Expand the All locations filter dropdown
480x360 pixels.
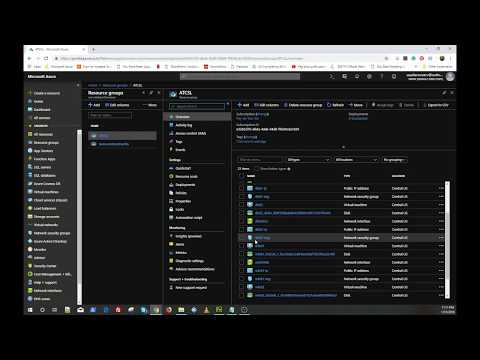(x=356, y=160)
